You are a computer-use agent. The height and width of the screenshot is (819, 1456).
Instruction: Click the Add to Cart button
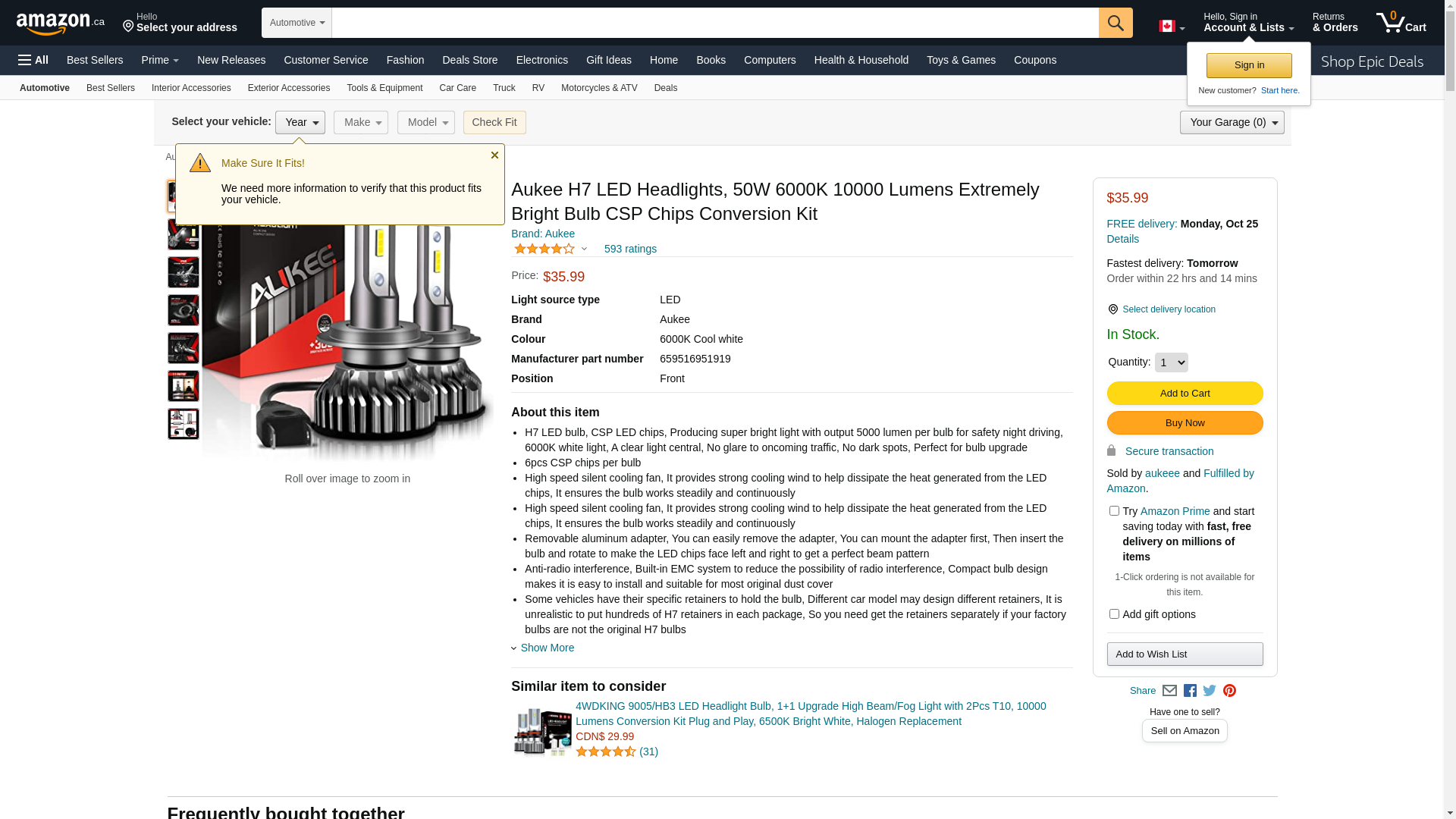[1185, 394]
